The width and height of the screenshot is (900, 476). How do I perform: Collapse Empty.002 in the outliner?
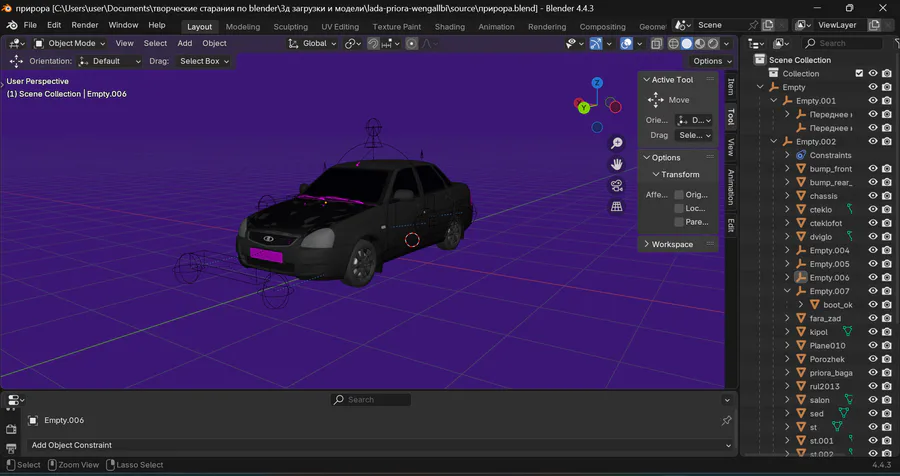pyautogui.click(x=774, y=141)
